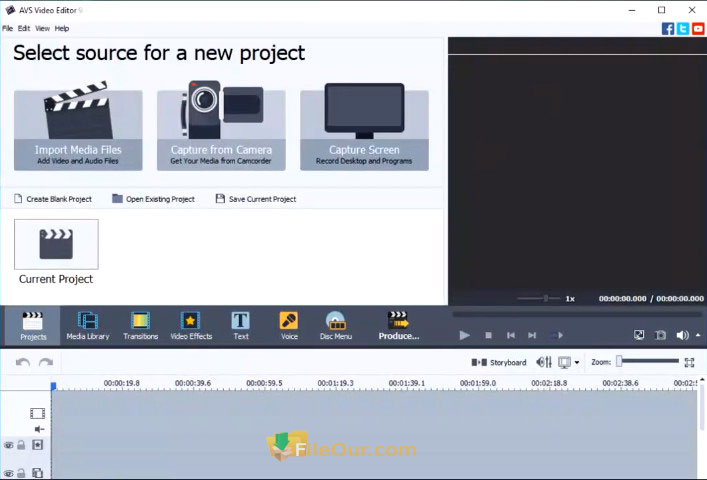This screenshot has width=707, height=480.
Task: Click the 00:00:59.5 timeline ruler mark
Action: (264, 383)
